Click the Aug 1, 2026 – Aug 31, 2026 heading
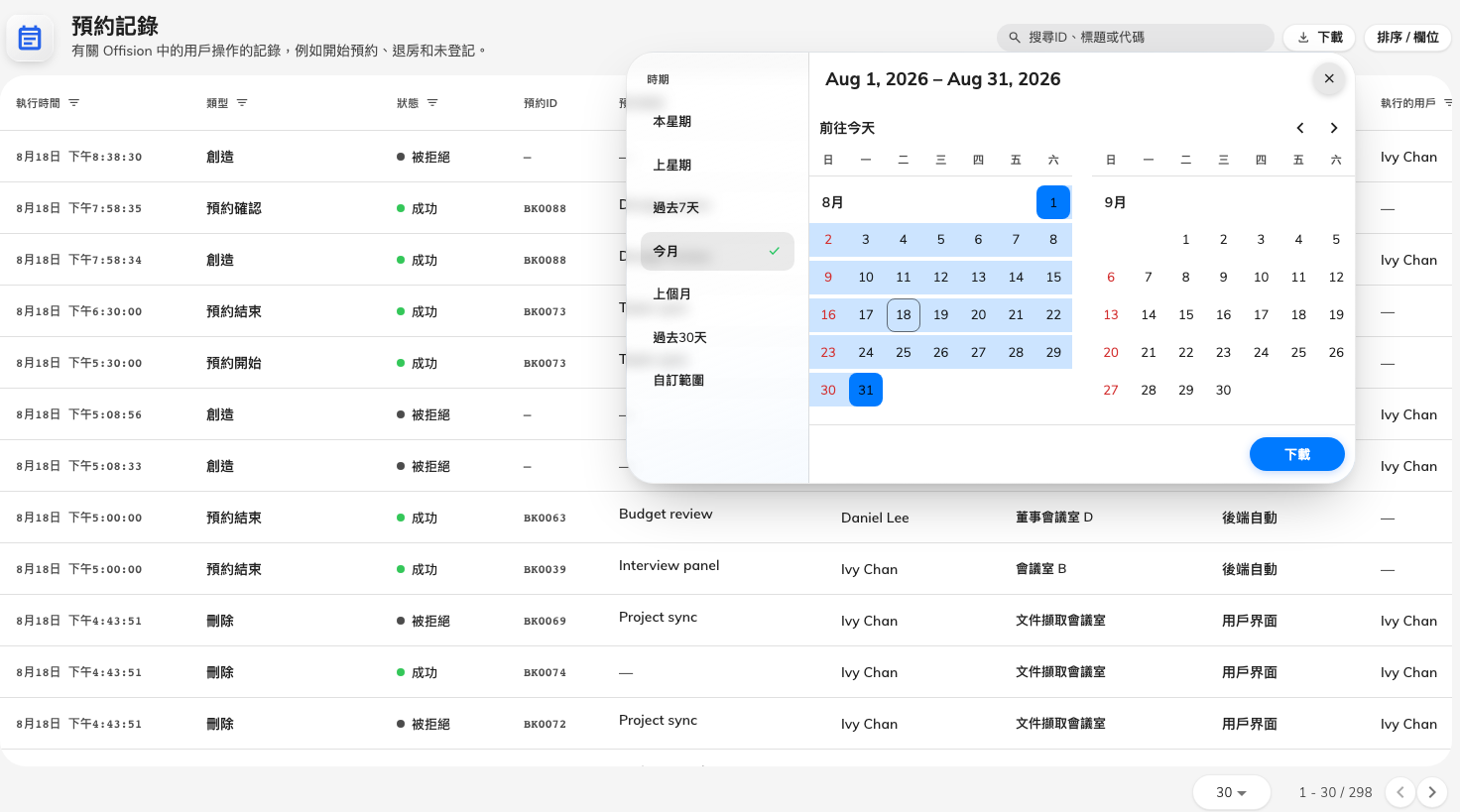1460x812 pixels. click(943, 79)
